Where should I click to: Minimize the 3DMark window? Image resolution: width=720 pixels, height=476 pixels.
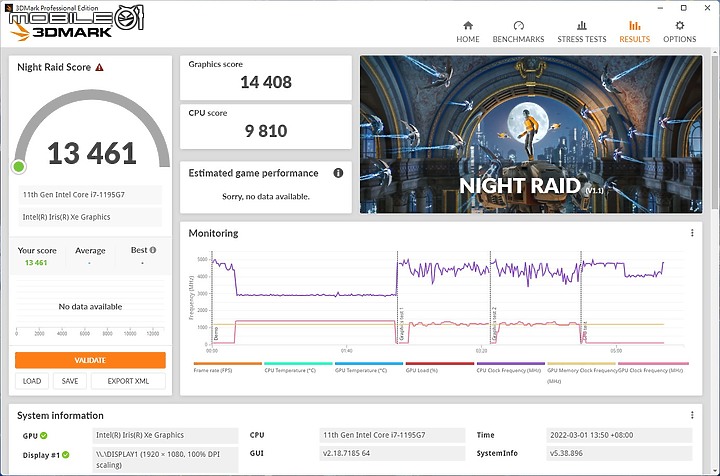(660, 8)
